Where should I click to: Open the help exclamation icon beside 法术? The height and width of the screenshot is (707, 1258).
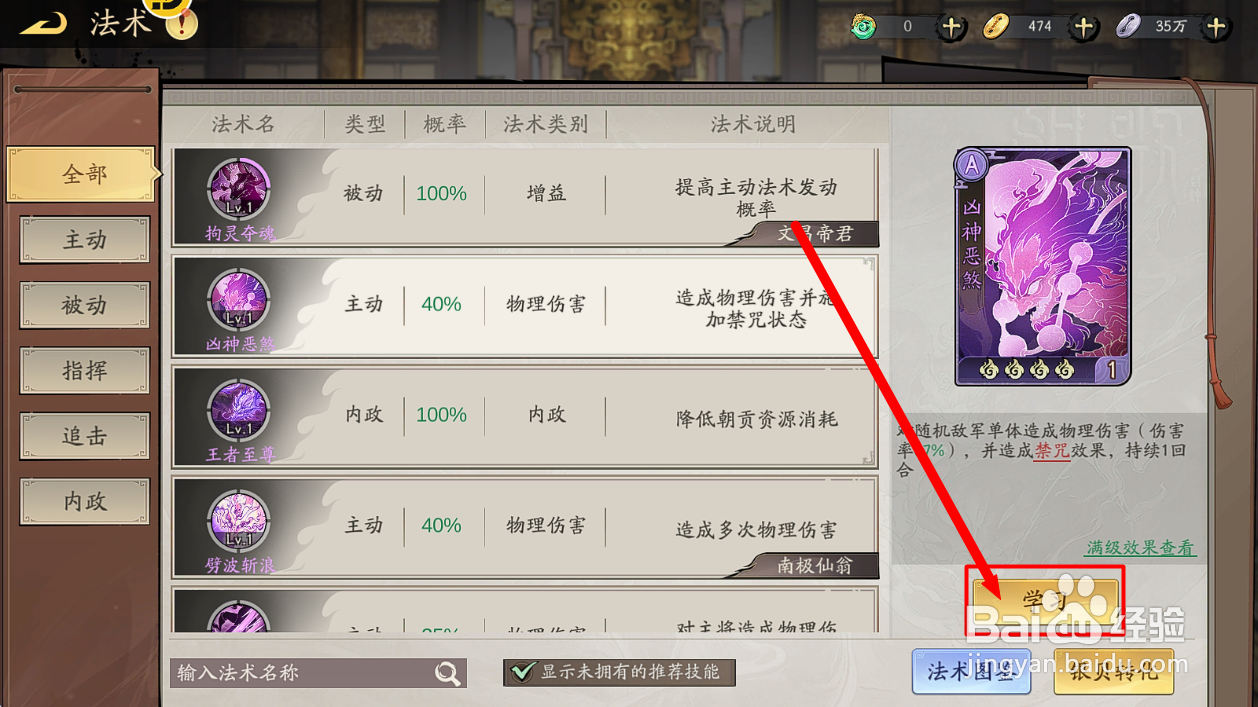click(181, 22)
